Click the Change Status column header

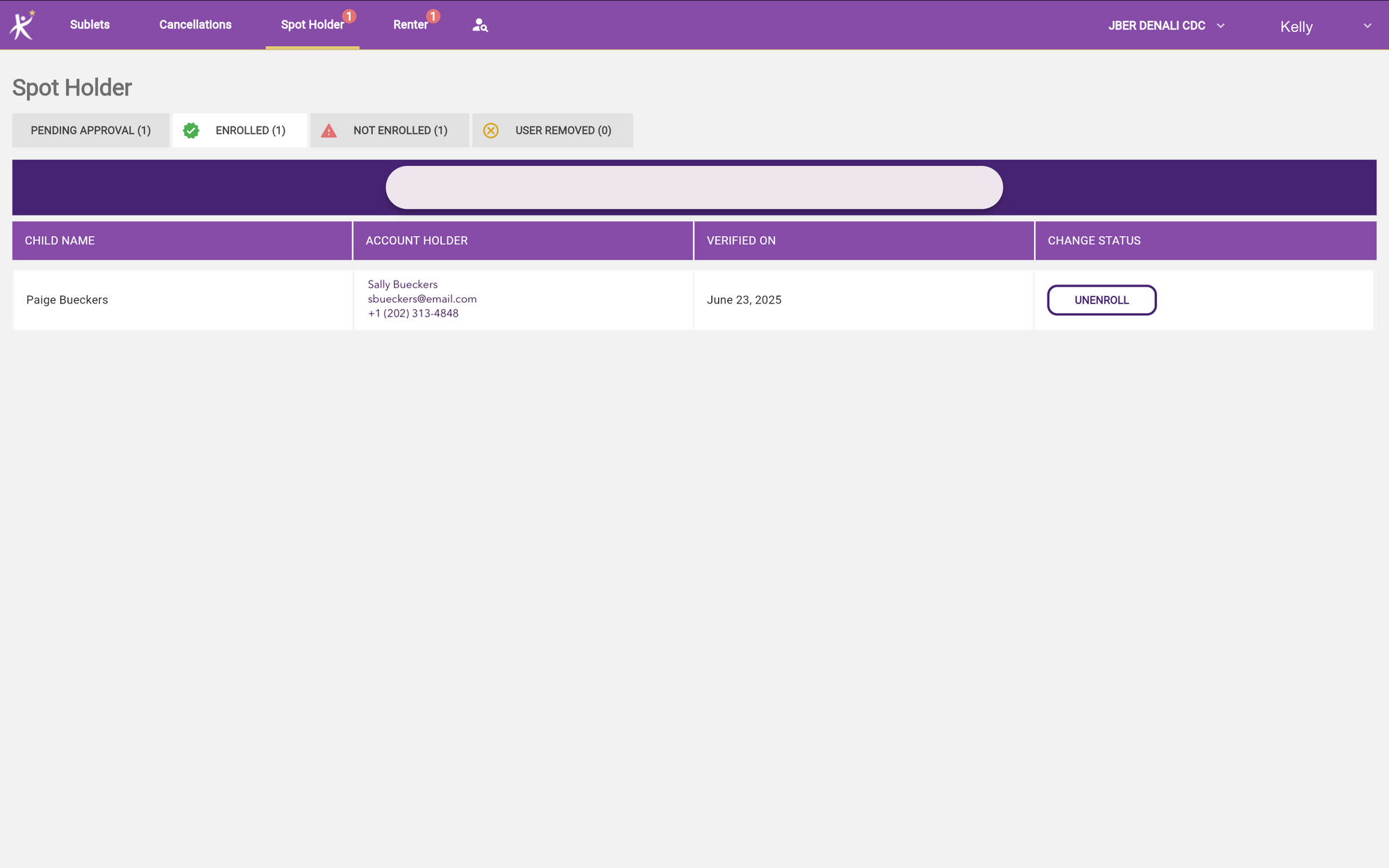[x=1206, y=240]
